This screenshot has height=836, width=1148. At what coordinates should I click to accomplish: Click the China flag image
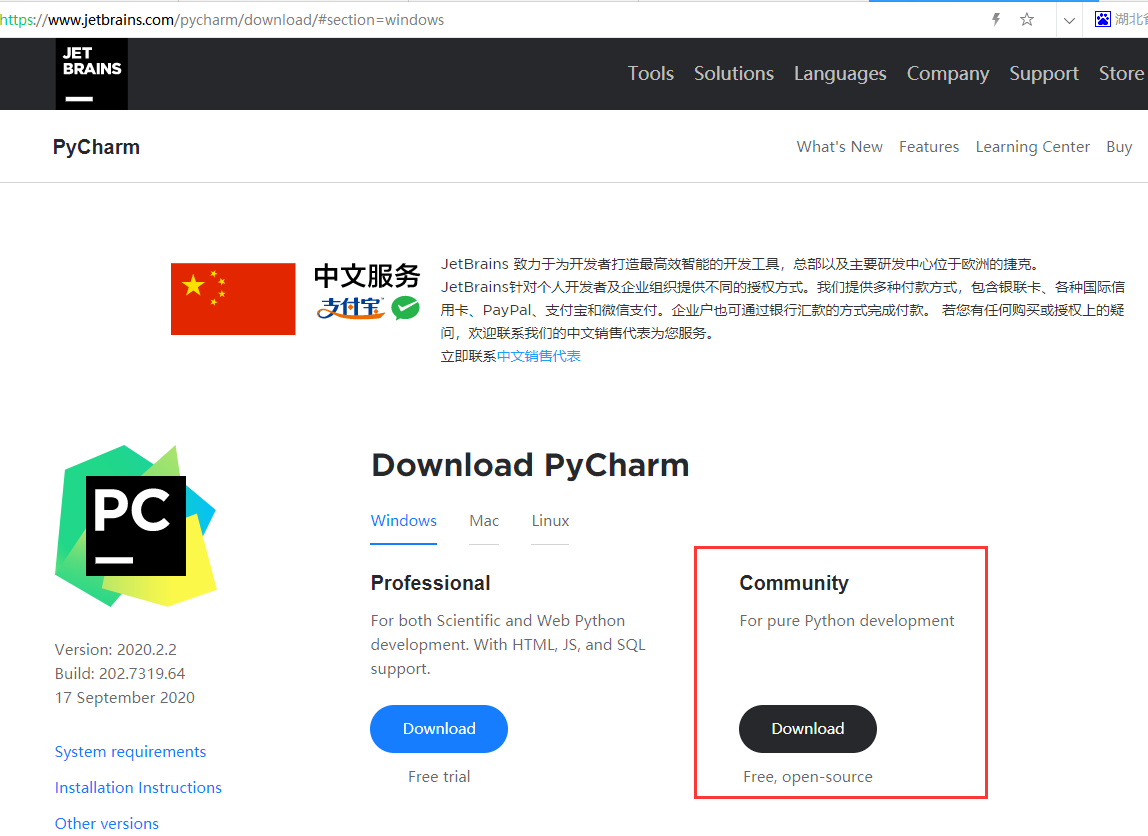[x=233, y=299]
